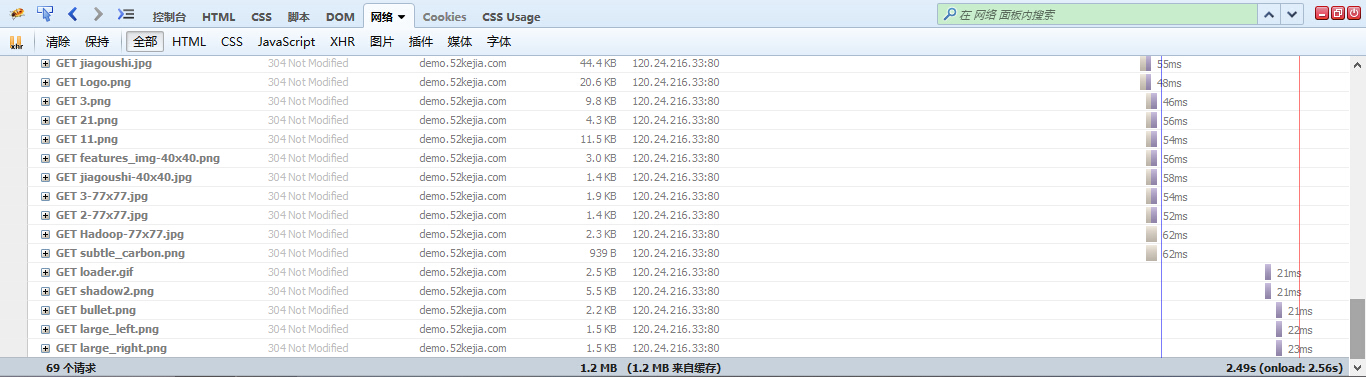Activate the element inspect pointer tool
1366x377 pixels.
click(x=45, y=14)
